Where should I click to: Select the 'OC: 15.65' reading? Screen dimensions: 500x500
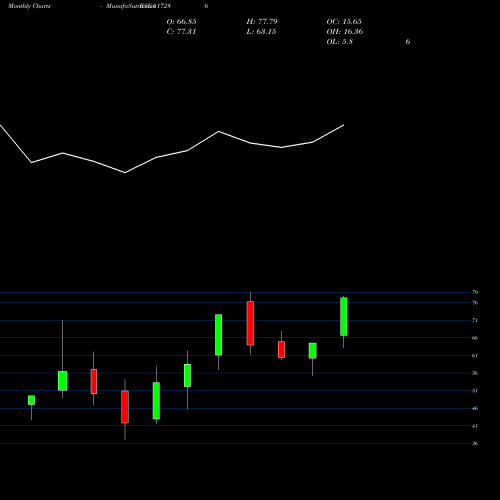click(344, 21)
